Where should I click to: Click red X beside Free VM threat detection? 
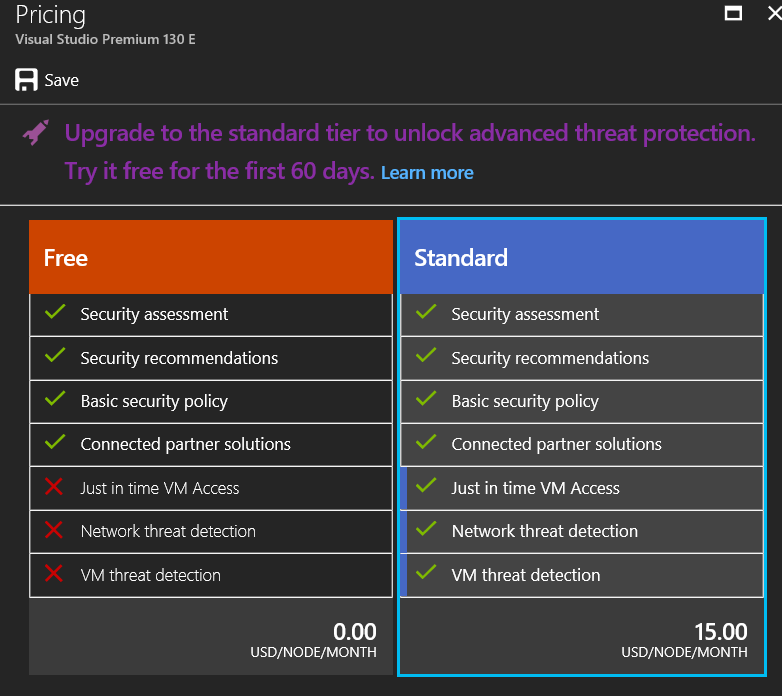click(55, 575)
